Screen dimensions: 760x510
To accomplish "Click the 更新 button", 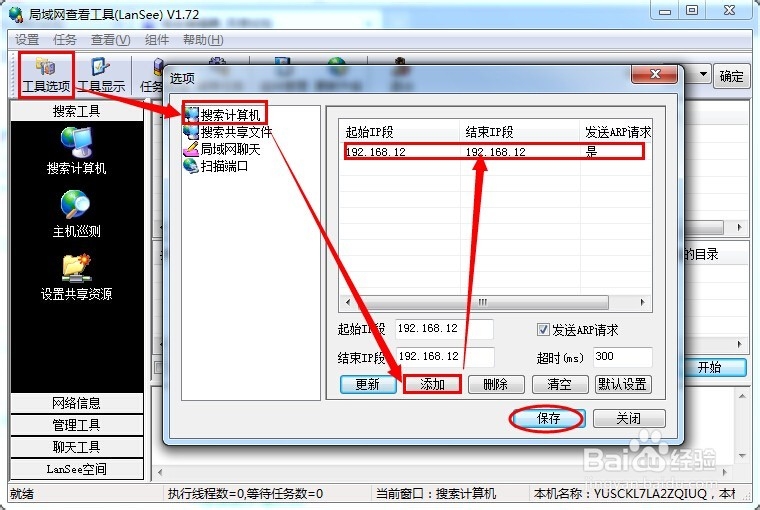I will coord(368,384).
